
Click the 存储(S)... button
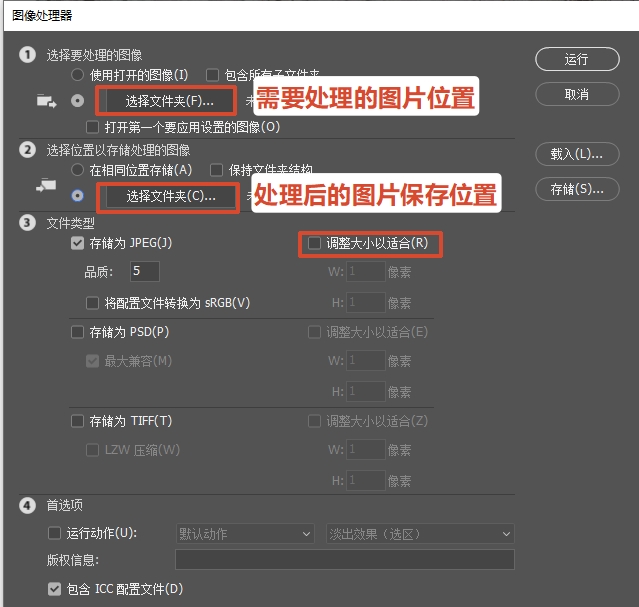[x=577, y=189]
